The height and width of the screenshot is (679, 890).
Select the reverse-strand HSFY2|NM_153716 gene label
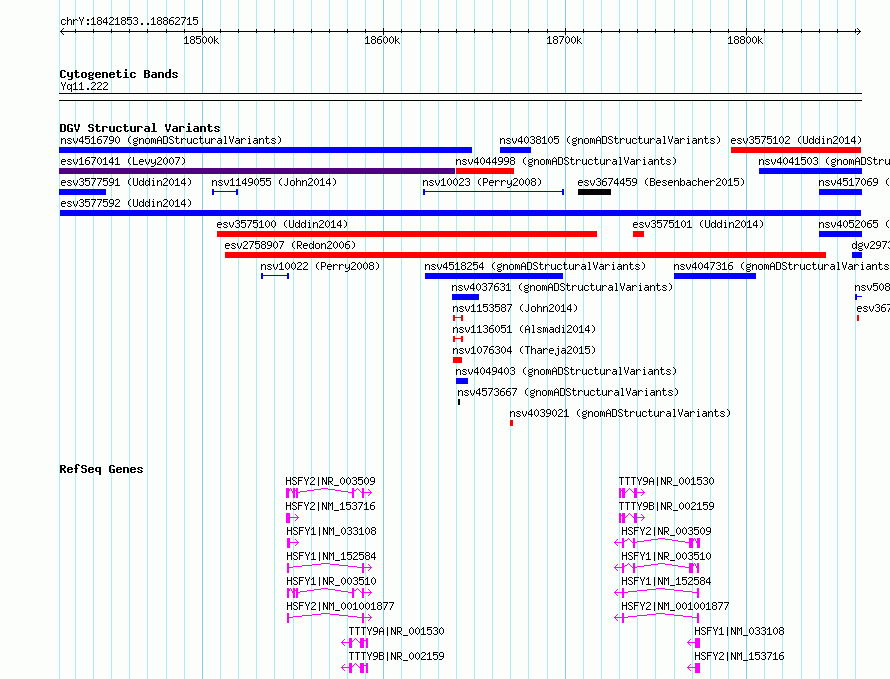pyautogui.click(x=739, y=656)
